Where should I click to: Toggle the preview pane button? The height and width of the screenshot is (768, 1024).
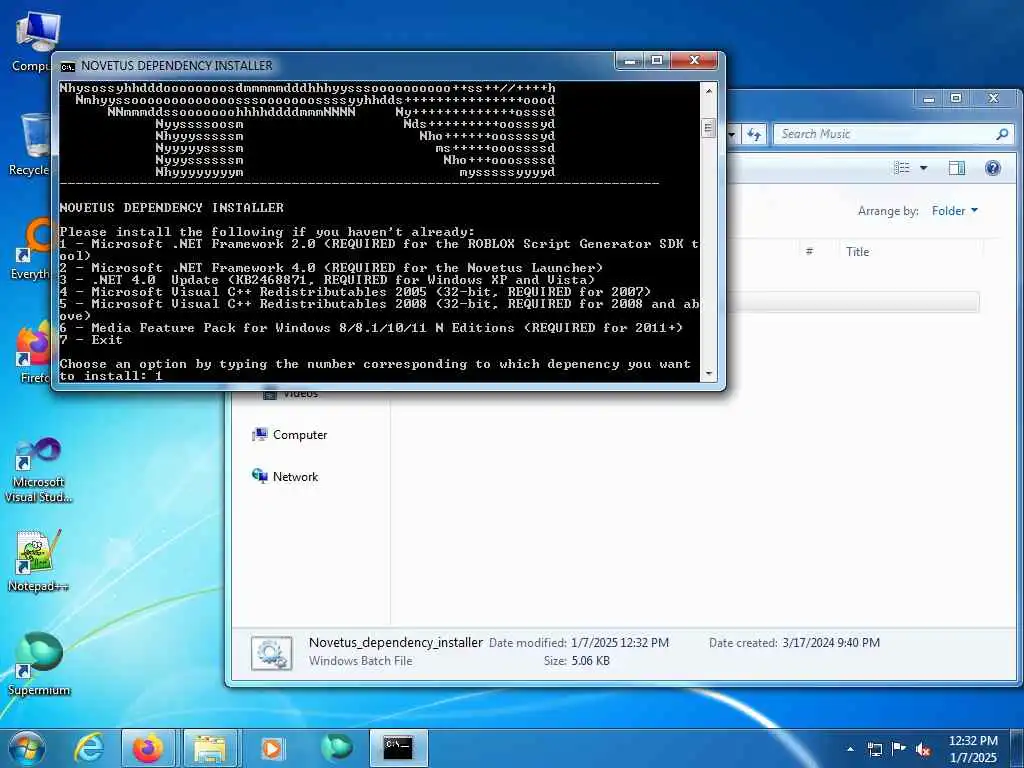click(x=957, y=168)
